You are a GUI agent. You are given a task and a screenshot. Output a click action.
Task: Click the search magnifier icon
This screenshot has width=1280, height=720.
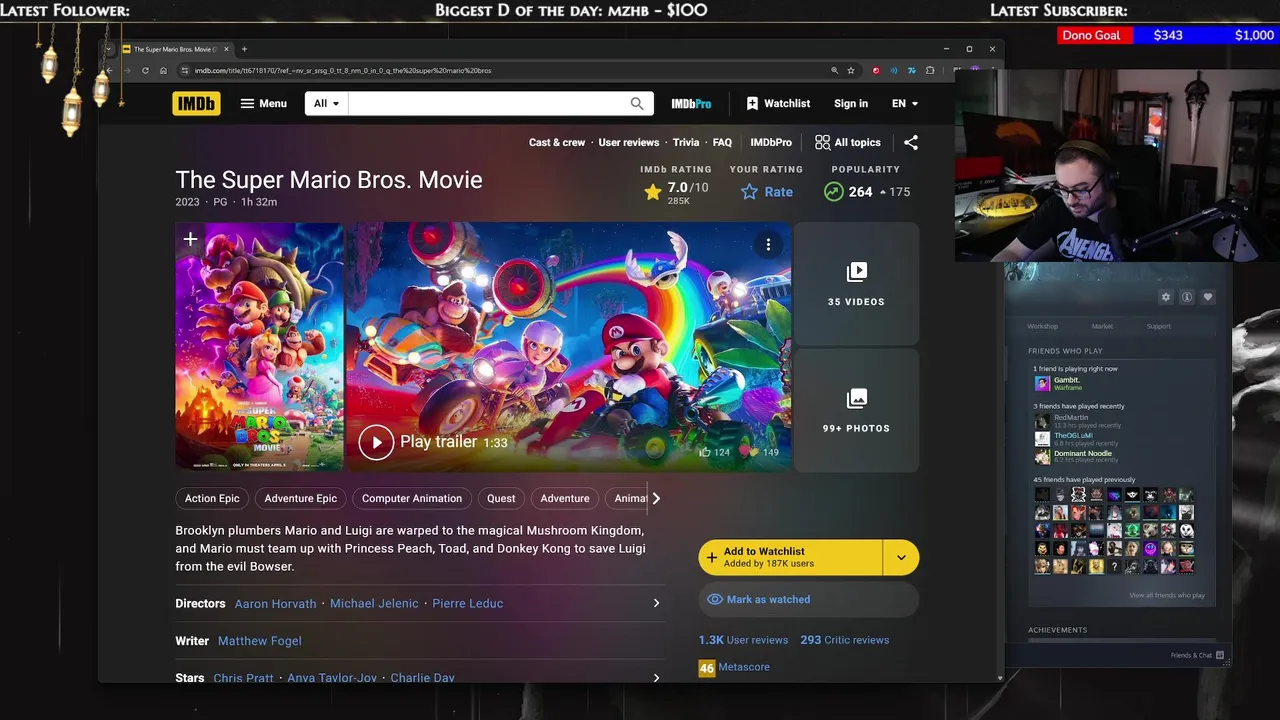click(x=637, y=103)
